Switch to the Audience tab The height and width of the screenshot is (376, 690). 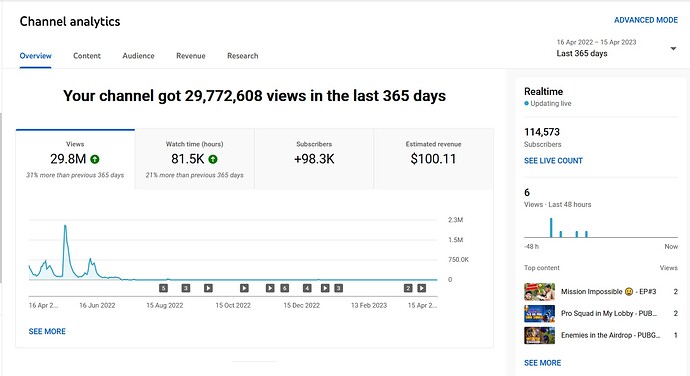pos(138,56)
